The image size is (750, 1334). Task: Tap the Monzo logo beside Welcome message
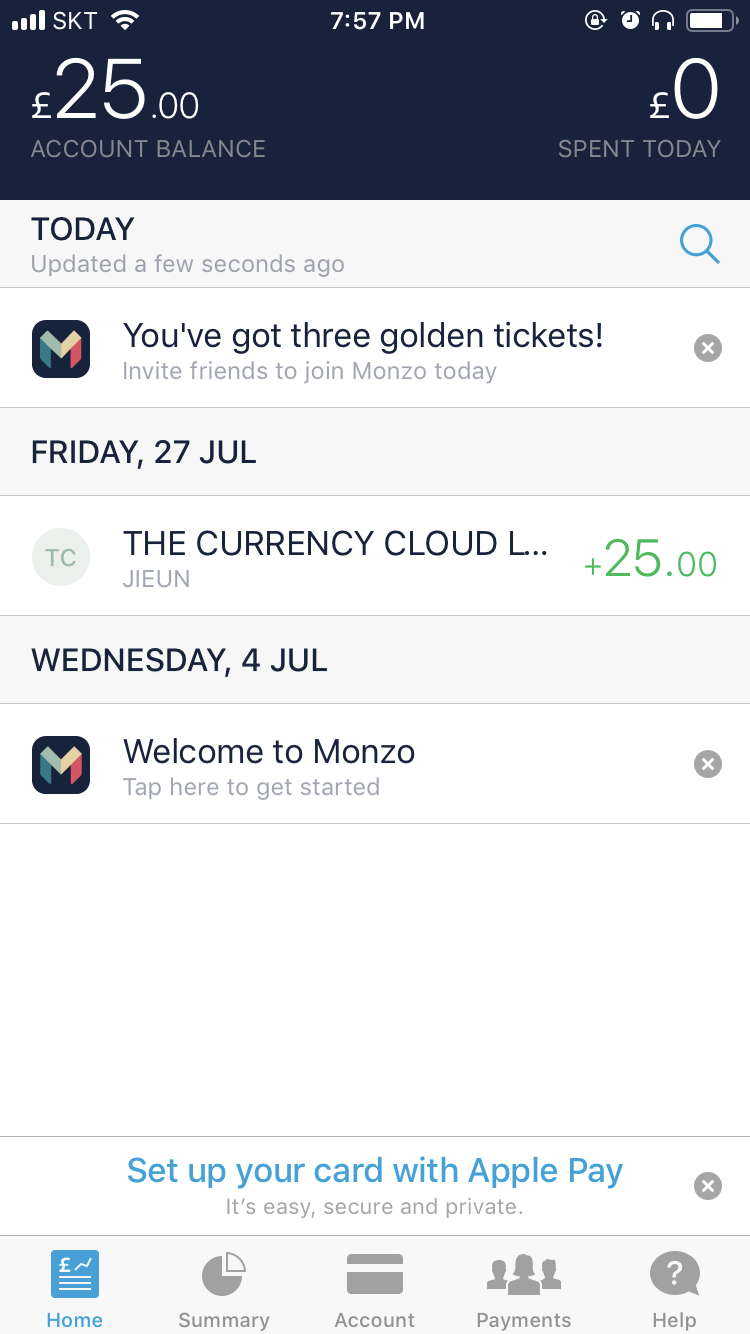tap(61, 765)
